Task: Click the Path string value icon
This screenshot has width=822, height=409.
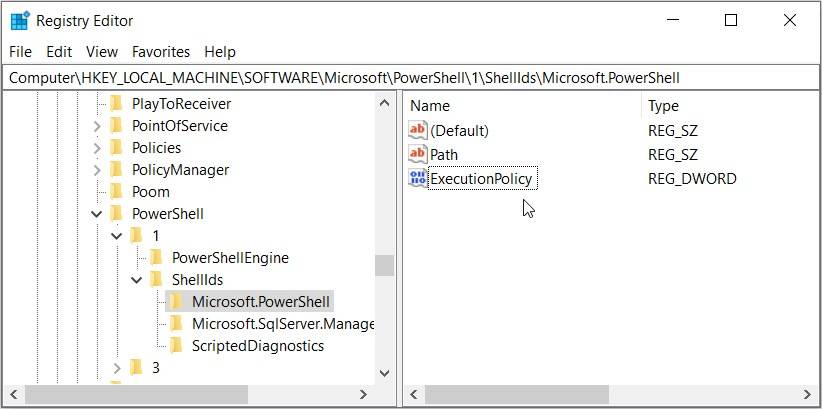Action: pyautogui.click(x=417, y=154)
